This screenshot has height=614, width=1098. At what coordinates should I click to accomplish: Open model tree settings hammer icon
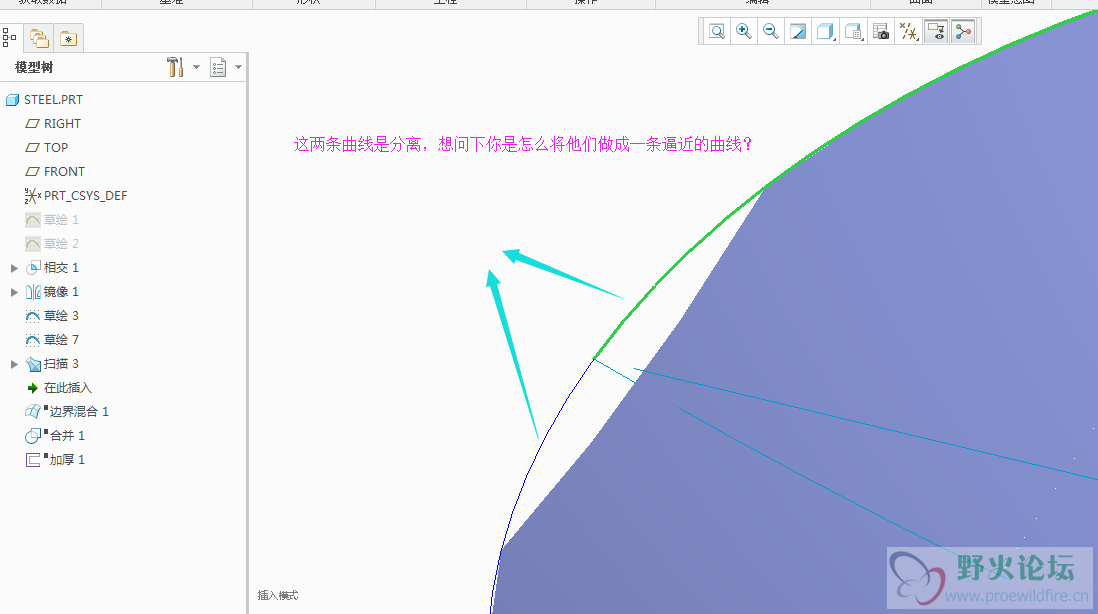pyautogui.click(x=175, y=67)
